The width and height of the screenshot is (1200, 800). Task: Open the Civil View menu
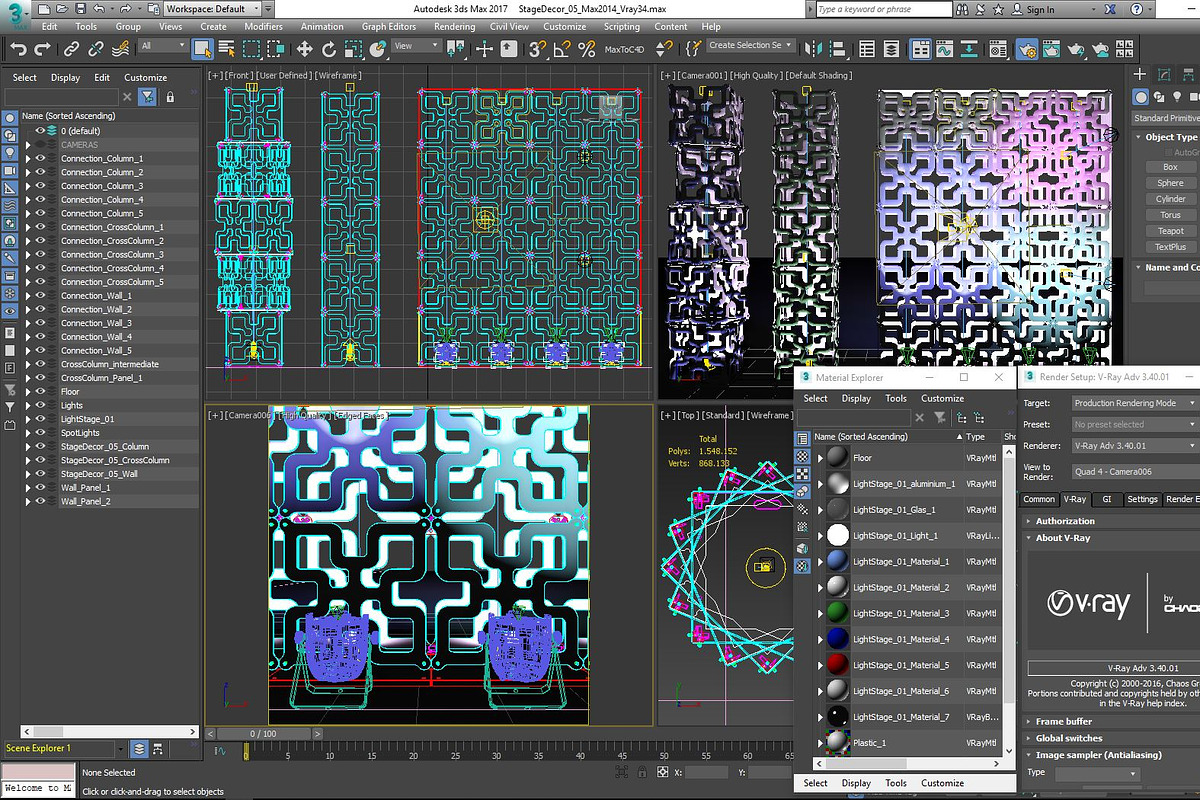(509, 27)
